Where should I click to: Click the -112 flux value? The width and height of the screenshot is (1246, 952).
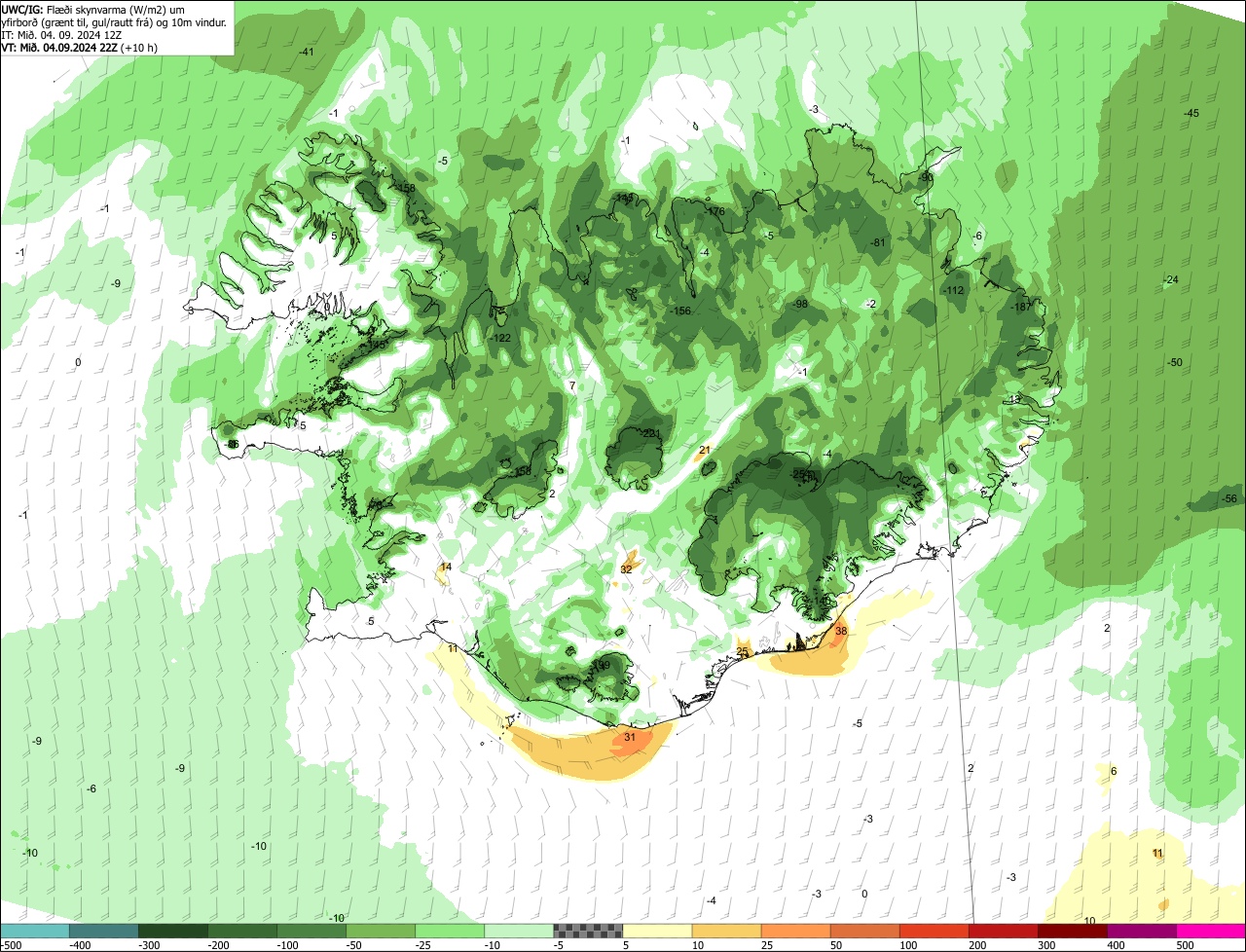(x=953, y=290)
